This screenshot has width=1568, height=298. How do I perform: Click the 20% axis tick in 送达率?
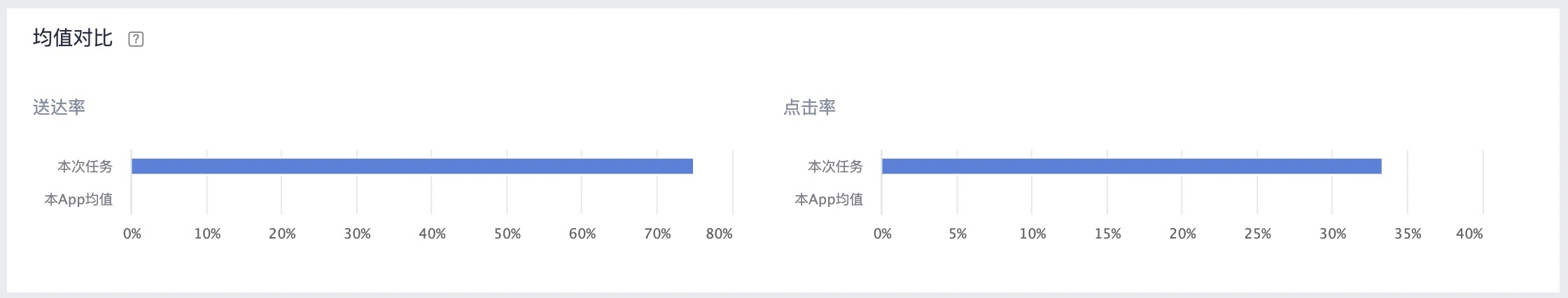(282, 234)
